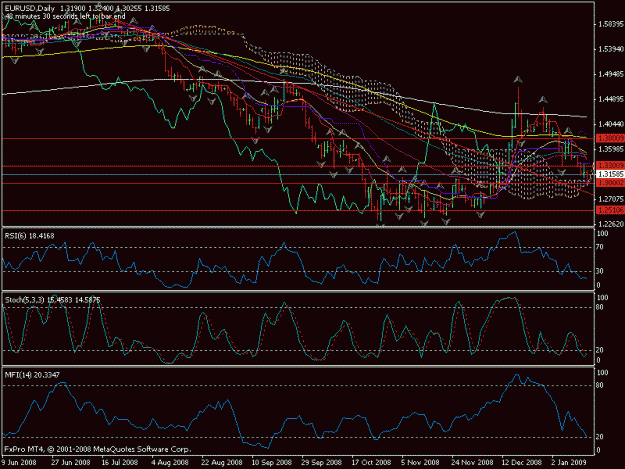Viewport: 625px width, 469px height.
Task: Click the Stoch(5,3,3) indicator label
Action: [x=52, y=299]
